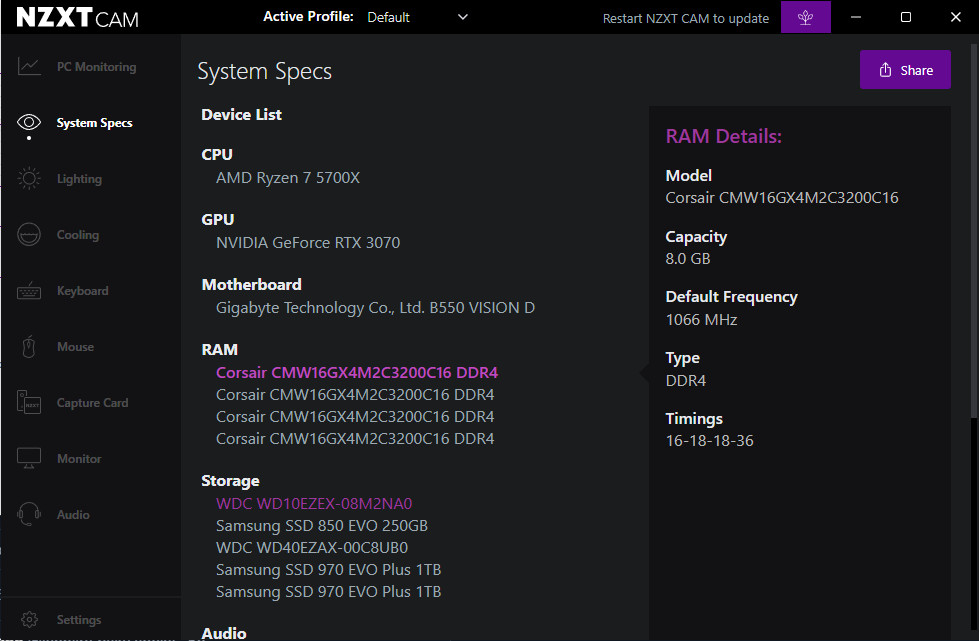This screenshot has height=641, width=979.
Task: Close the NZXT CAM window
Action: tap(955, 17)
